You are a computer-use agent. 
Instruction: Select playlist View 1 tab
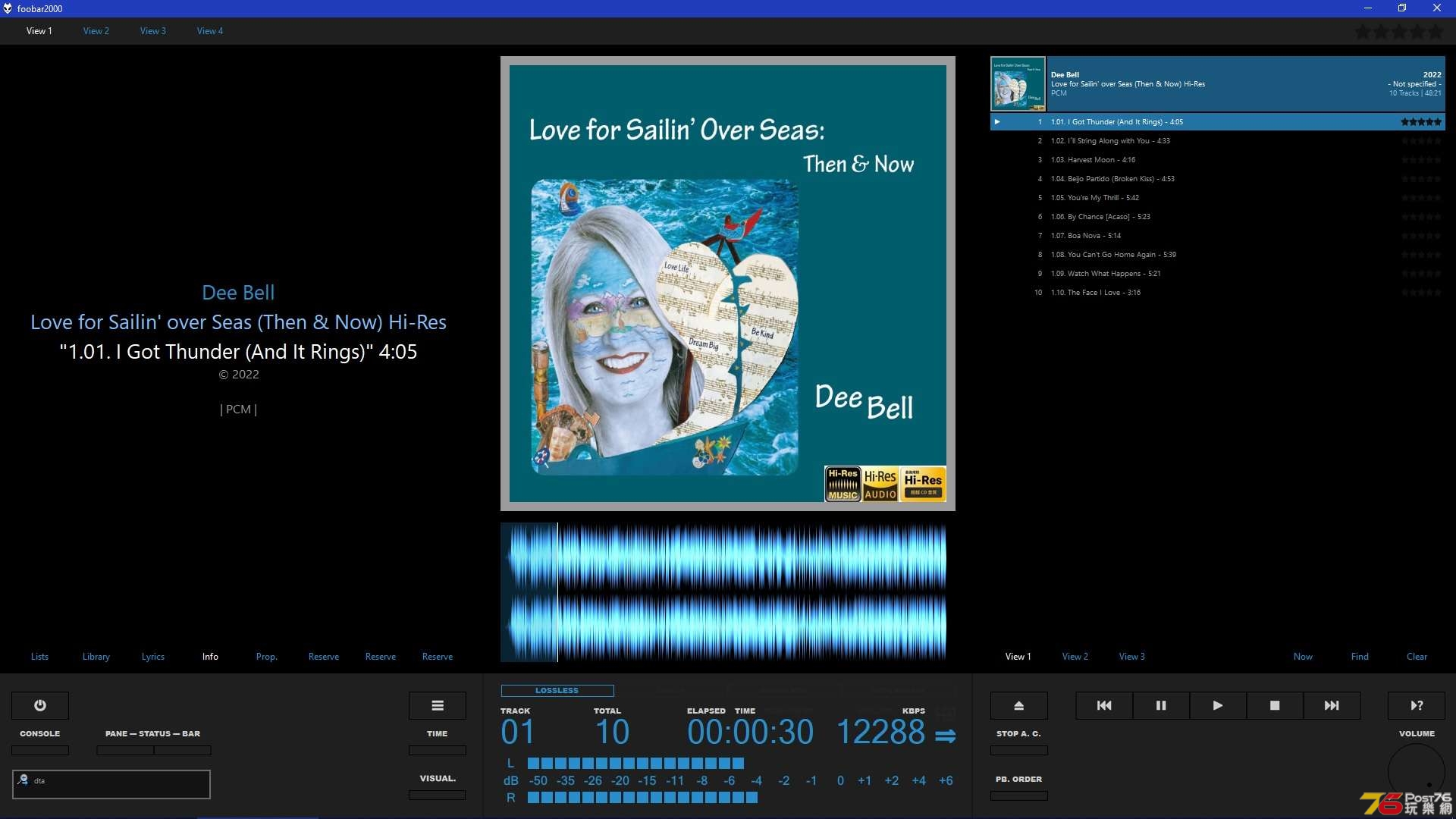click(x=1018, y=657)
